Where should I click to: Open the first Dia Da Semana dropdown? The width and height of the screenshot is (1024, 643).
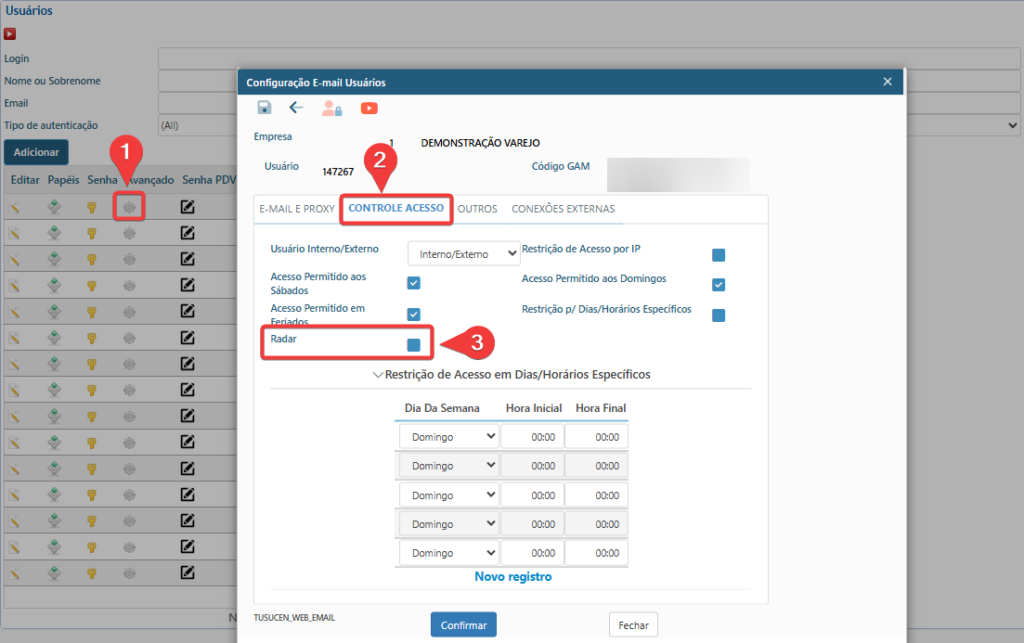tap(448, 437)
